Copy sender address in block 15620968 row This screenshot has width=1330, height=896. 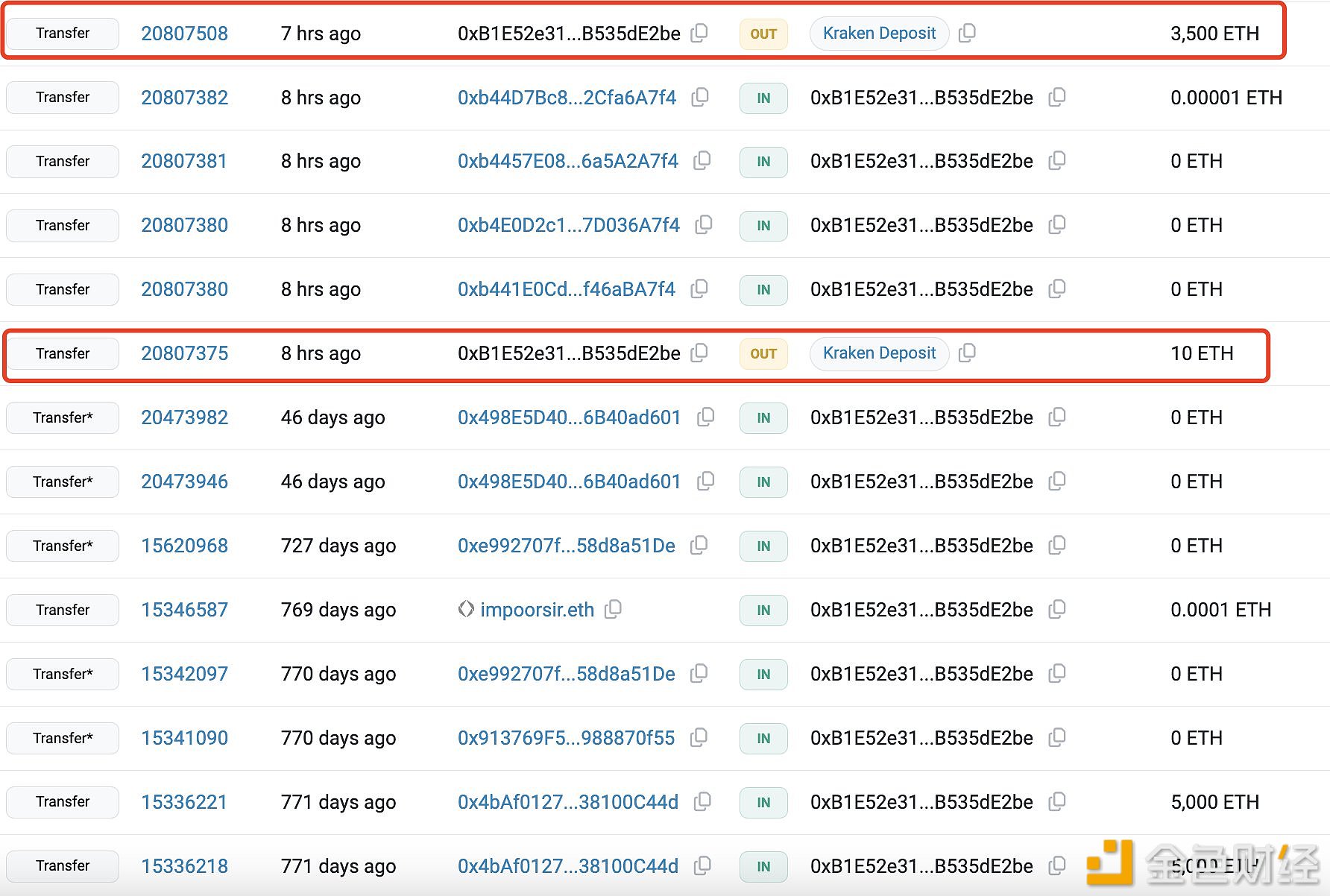[x=699, y=545]
